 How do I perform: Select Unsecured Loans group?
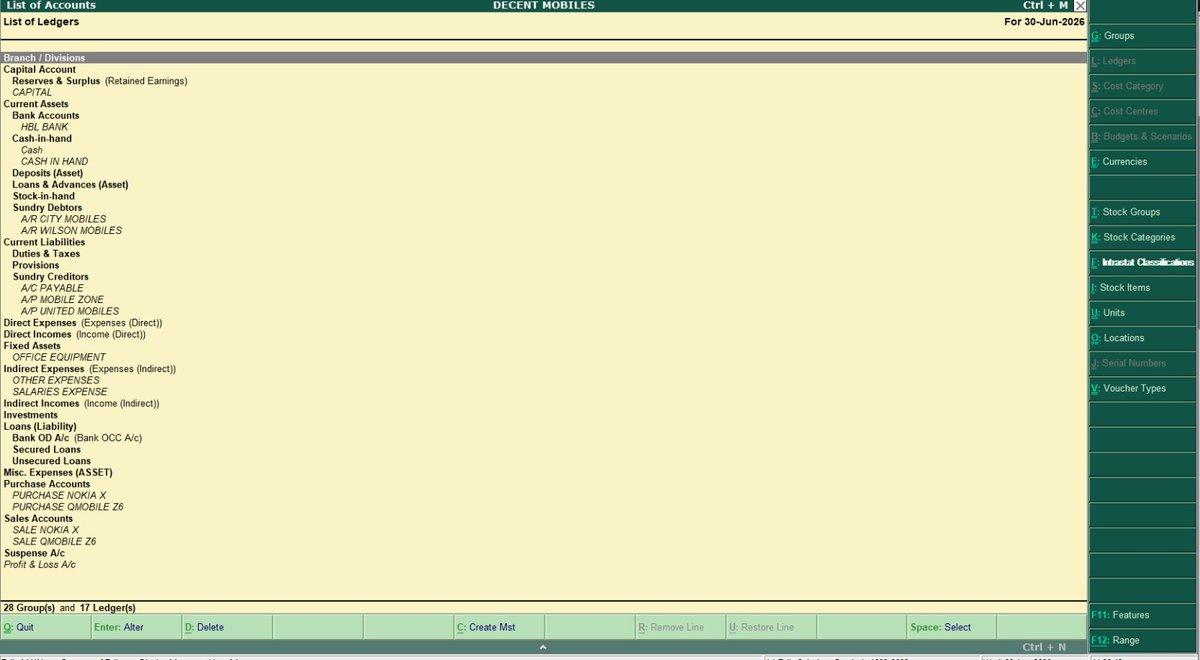pyautogui.click(x=52, y=461)
